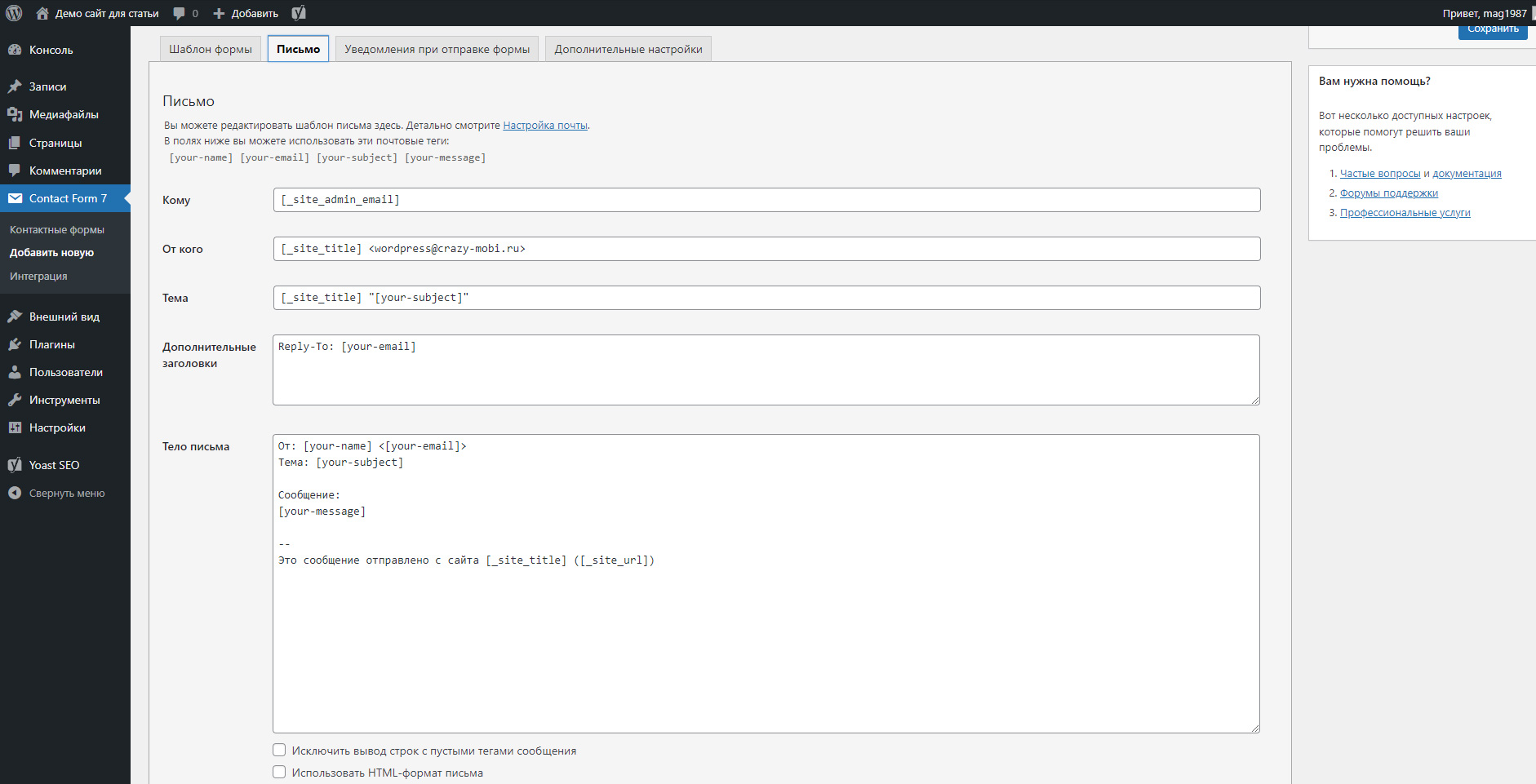Click the comments bubble icon in admin bar
The height and width of the screenshot is (784, 1536).
tap(180, 13)
